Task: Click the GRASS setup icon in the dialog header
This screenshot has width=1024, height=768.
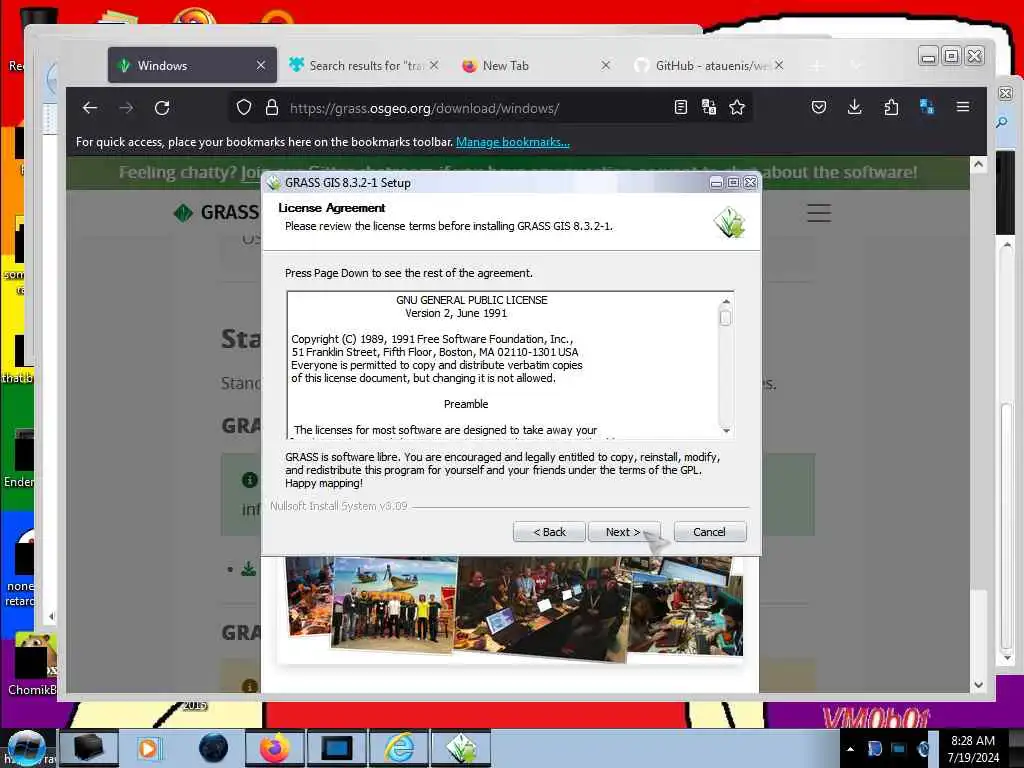Action: pyautogui.click(x=729, y=222)
